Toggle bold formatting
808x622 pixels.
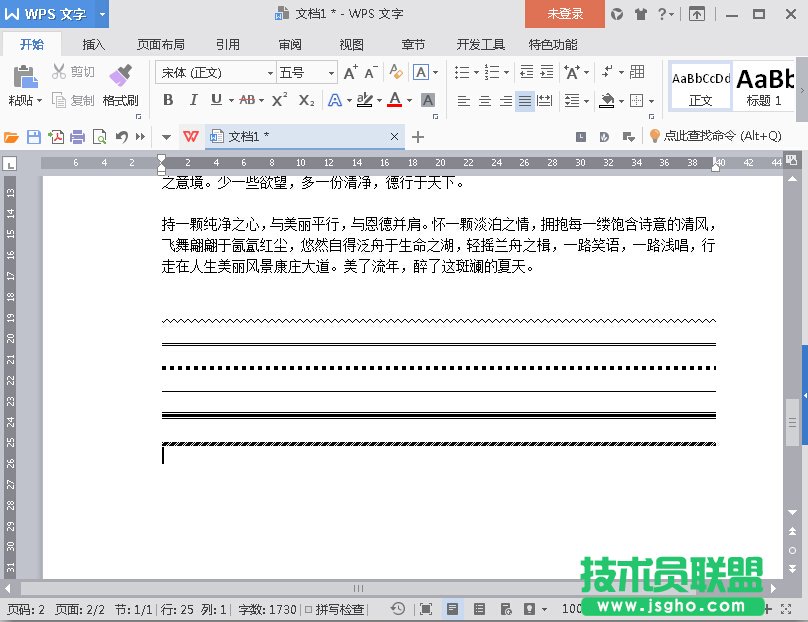pyautogui.click(x=168, y=100)
